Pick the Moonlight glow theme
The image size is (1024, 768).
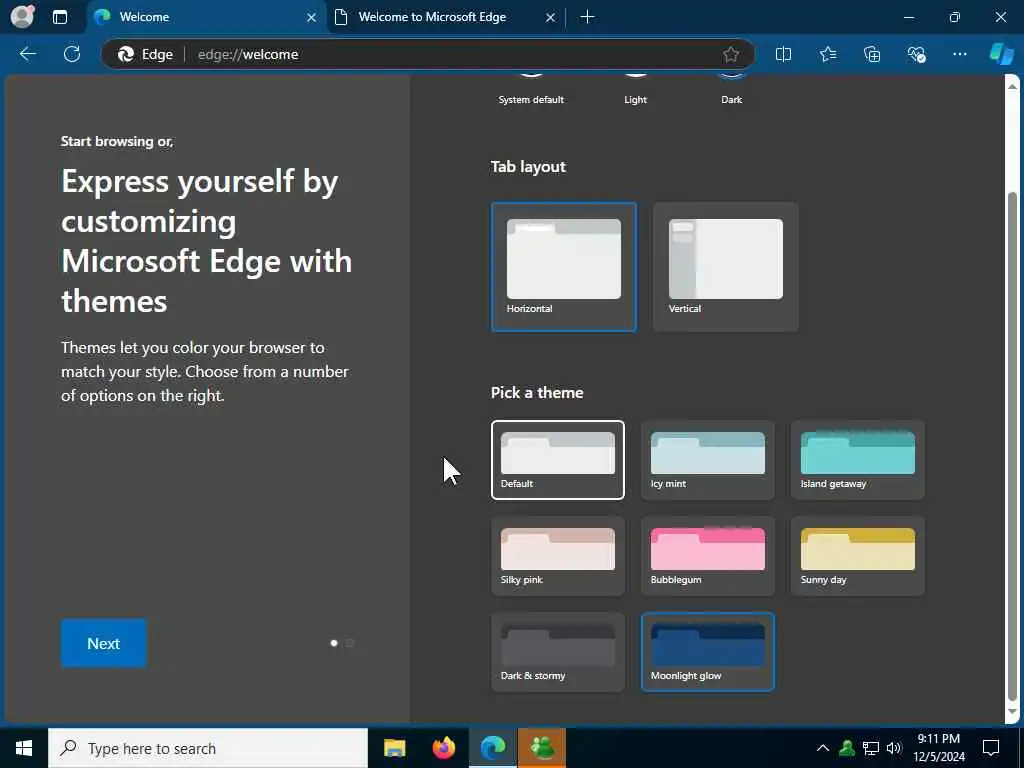pos(708,652)
